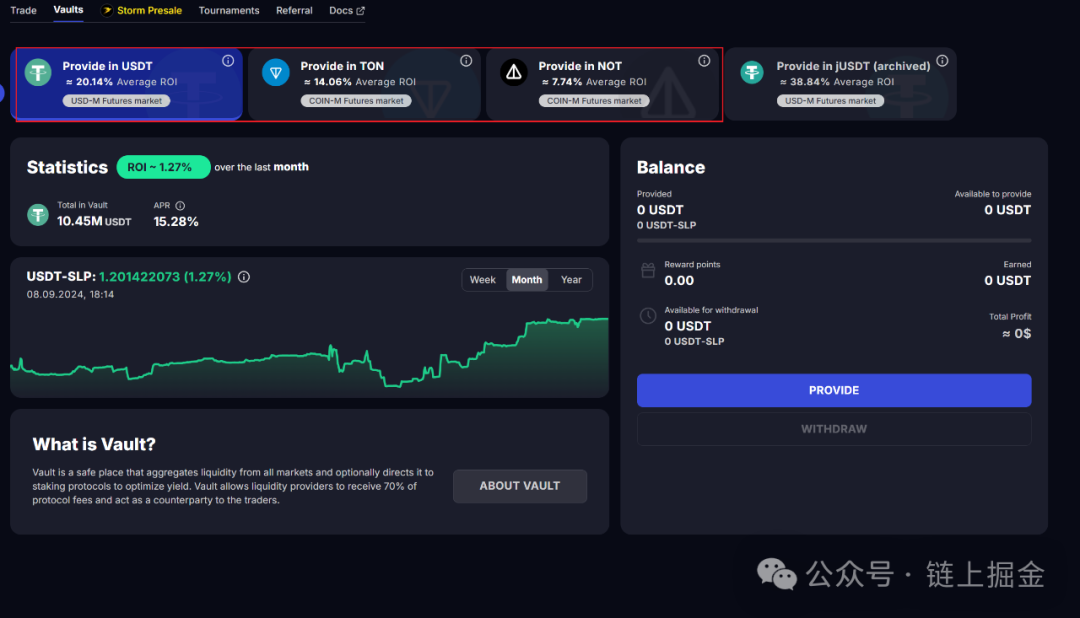Click USD-M Futures market tag on USDT card
Viewport: 1080px width, 618px height.
[x=116, y=101]
